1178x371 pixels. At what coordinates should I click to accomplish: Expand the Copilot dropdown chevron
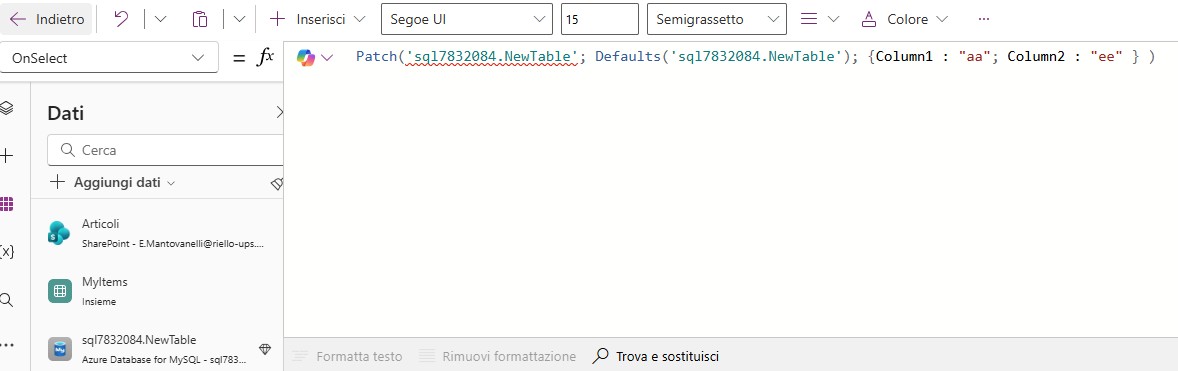(327, 58)
